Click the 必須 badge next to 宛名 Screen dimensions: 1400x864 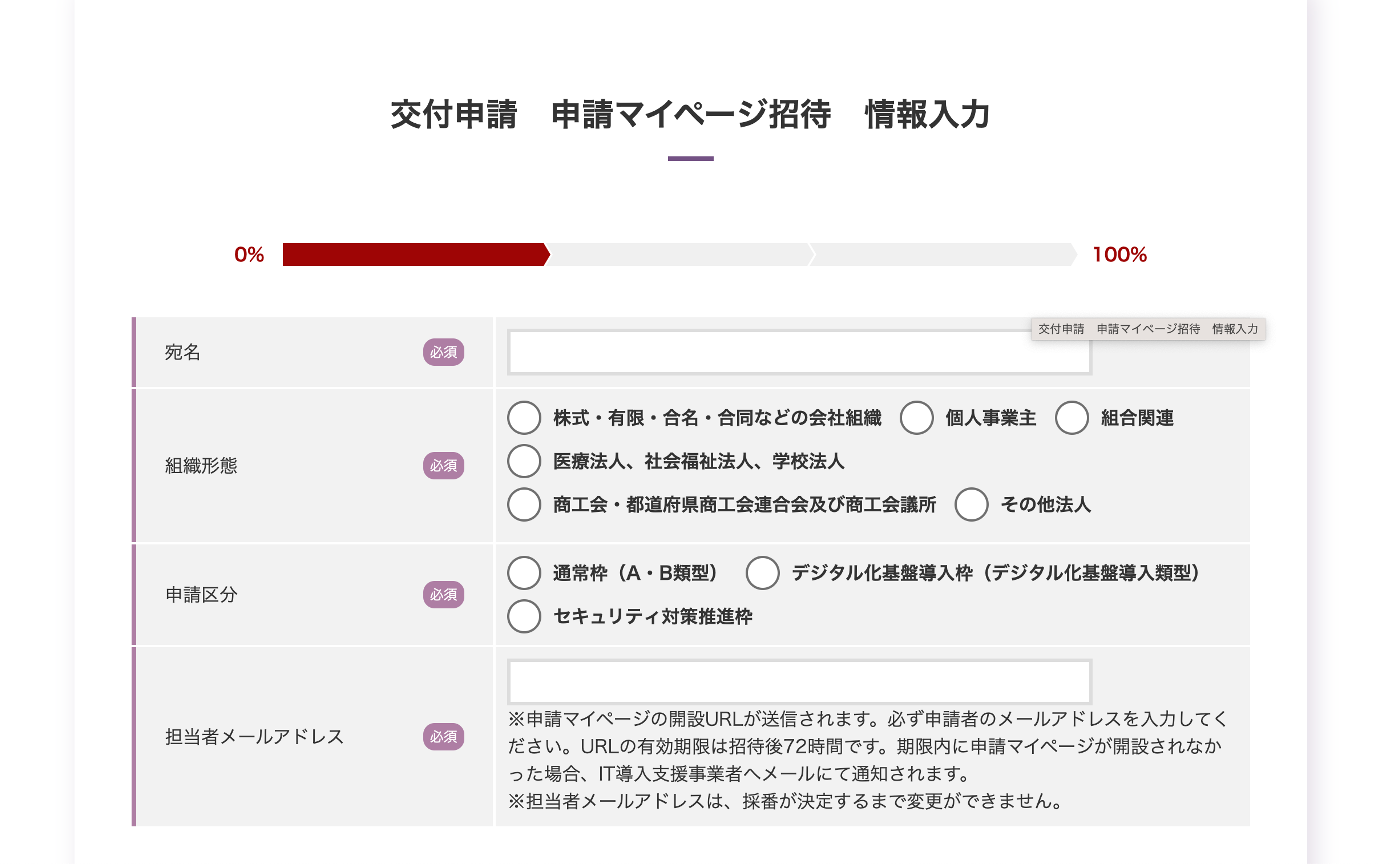(x=443, y=352)
